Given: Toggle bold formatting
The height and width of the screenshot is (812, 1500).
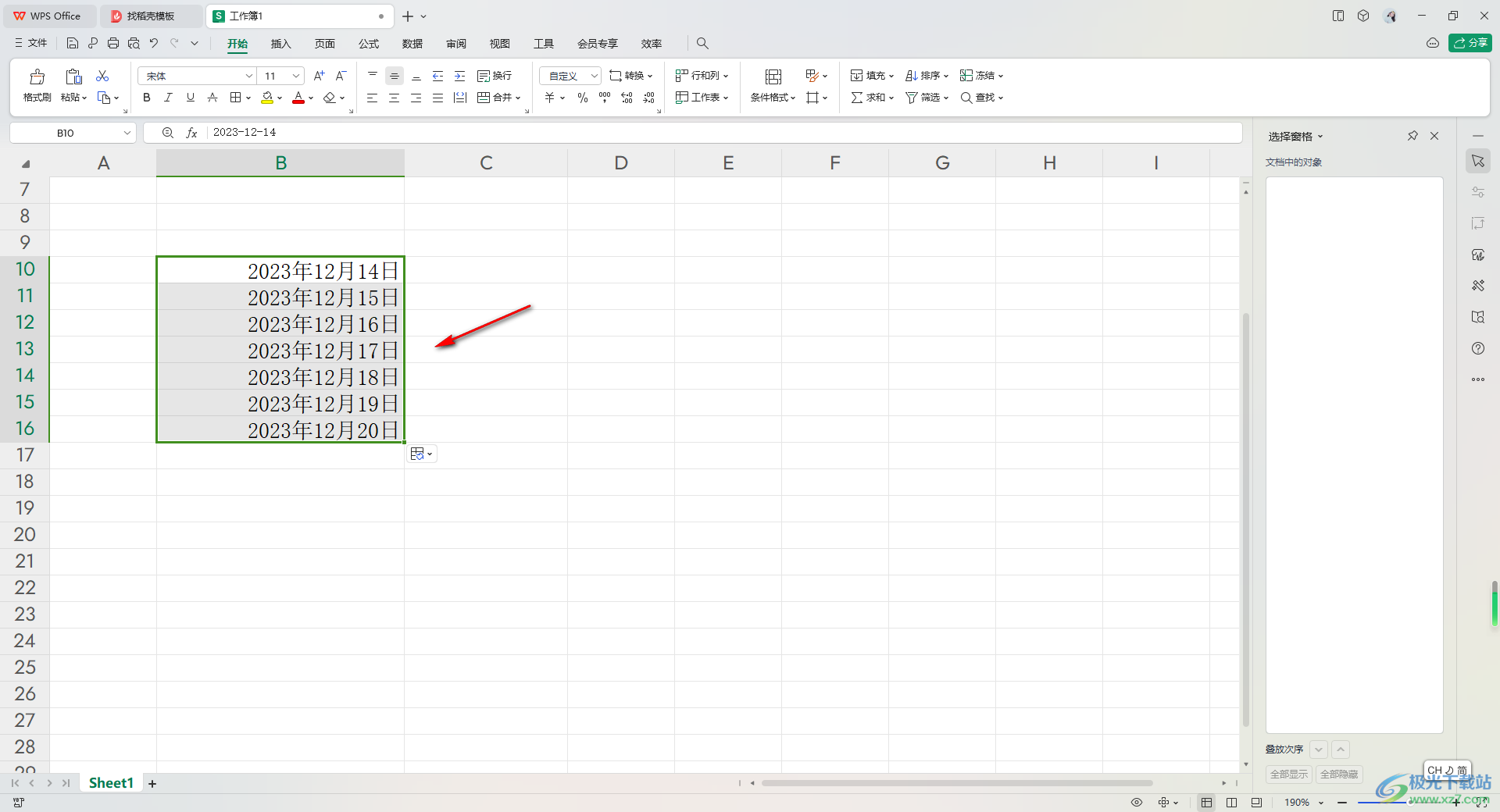Looking at the screenshot, I should click(147, 98).
